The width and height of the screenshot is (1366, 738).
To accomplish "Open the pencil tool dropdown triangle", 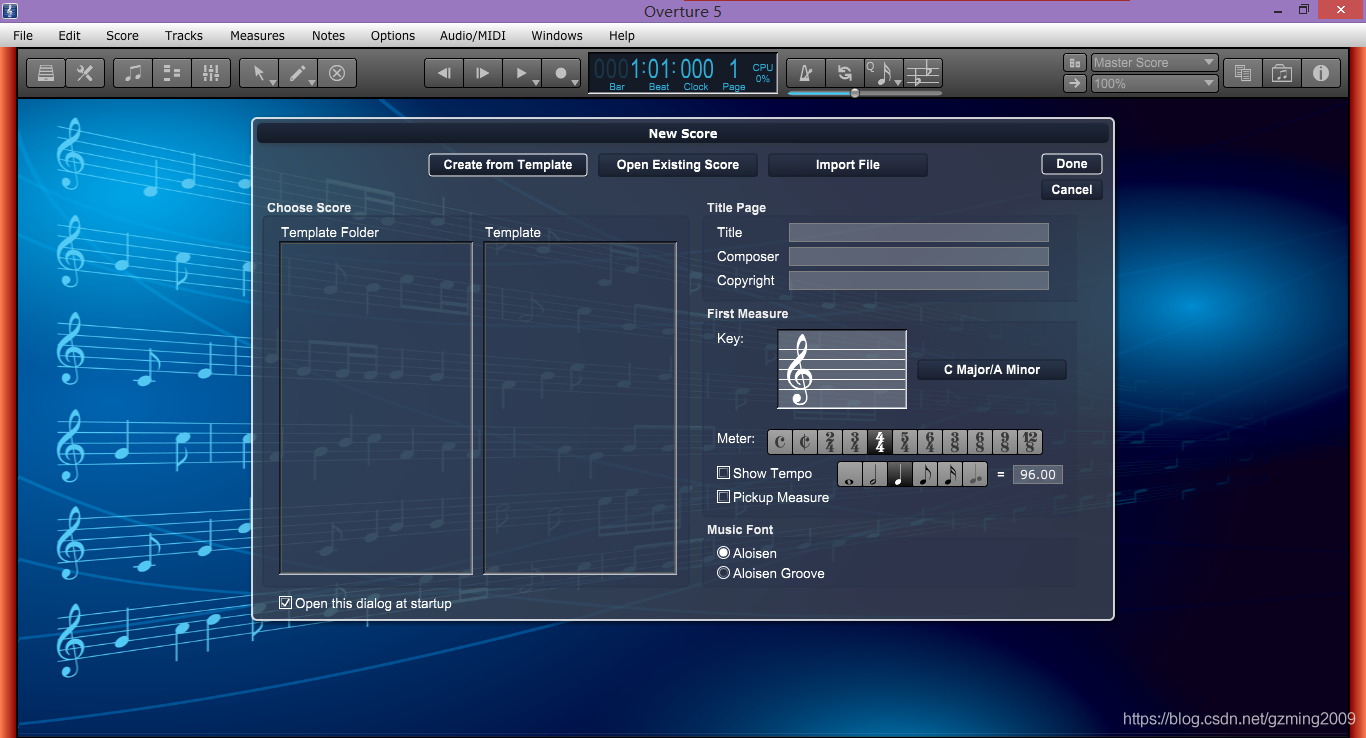I will pyautogui.click(x=312, y=82).
